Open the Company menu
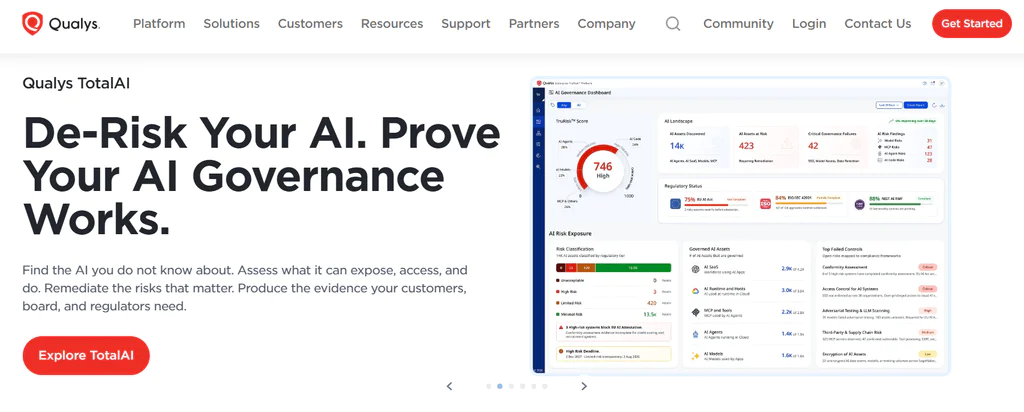This screenshot has width=1024, height=412. [606, 24]
